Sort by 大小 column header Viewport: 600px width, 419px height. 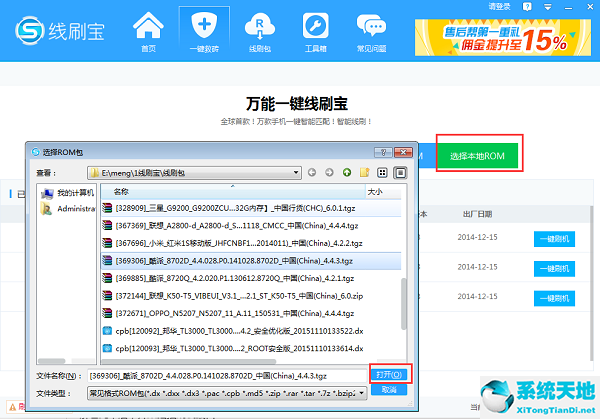(x=383, y=192)
